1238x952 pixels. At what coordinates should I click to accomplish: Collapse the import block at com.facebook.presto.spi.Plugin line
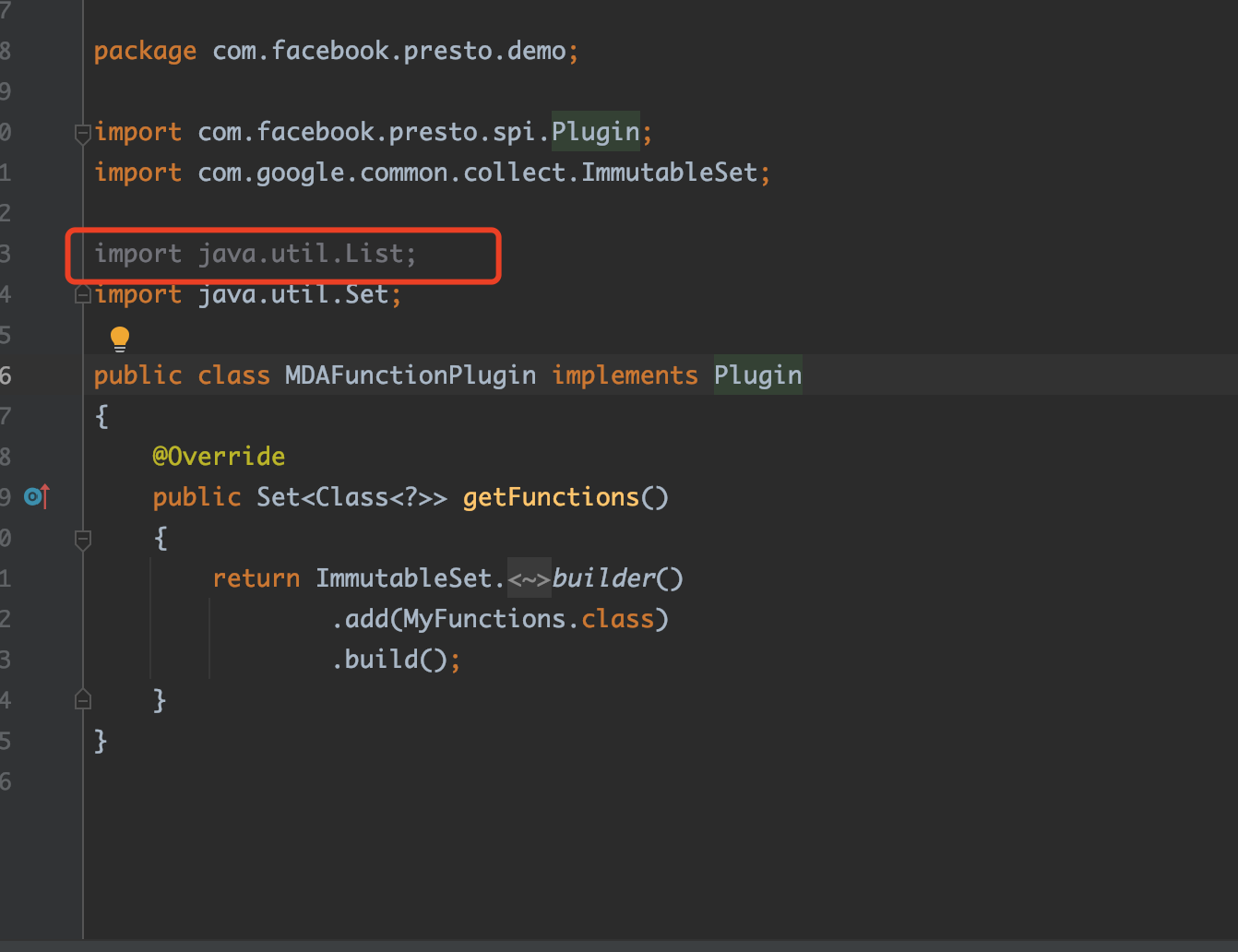click(82, 133)
